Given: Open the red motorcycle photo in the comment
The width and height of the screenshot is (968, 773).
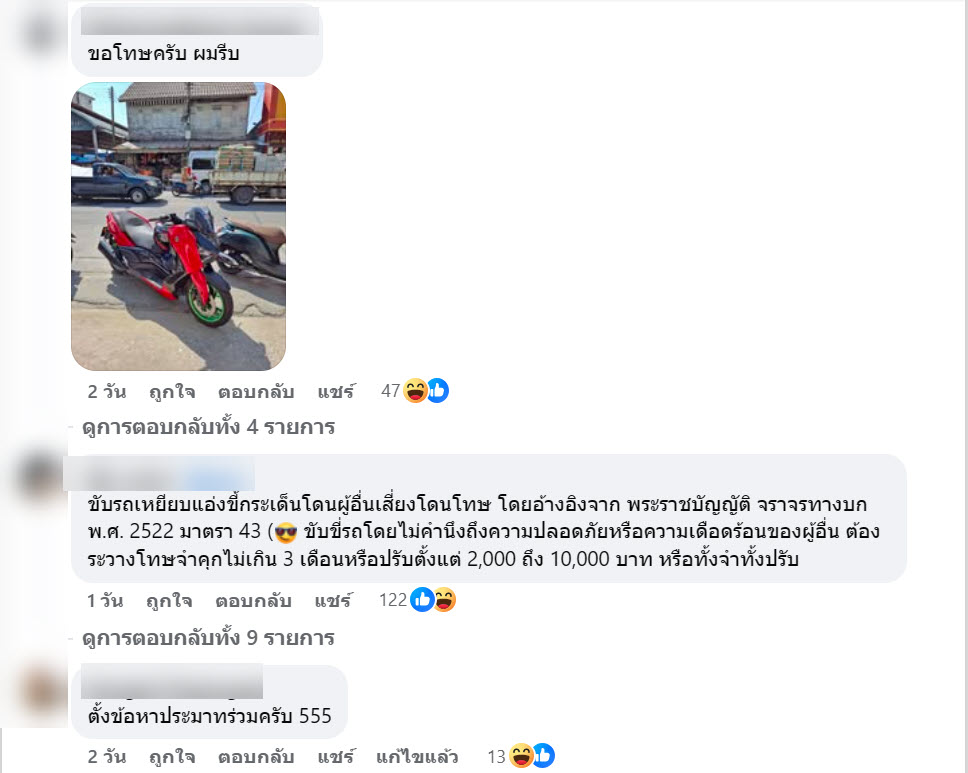Looking at the screenshot, I should [x=178, y=227].
